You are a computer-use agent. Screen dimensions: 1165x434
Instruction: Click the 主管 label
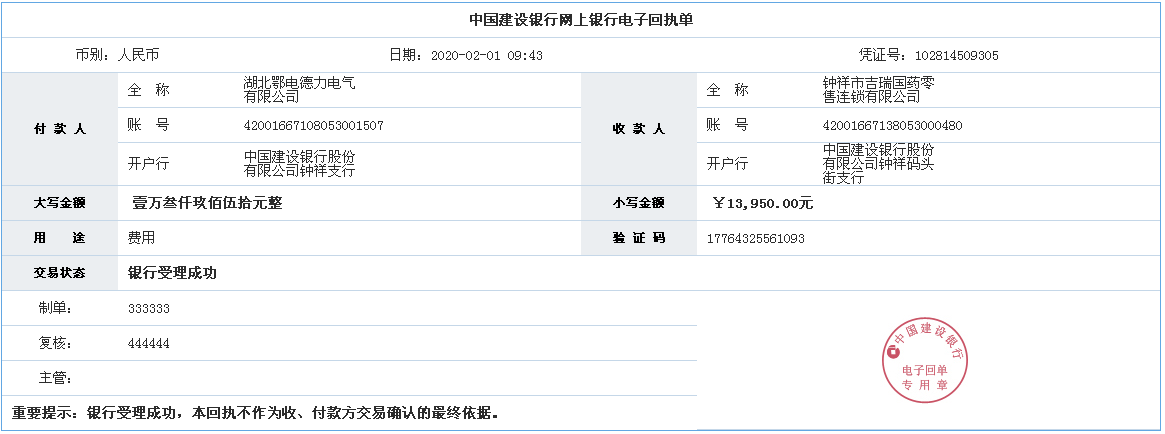(55, 378)
